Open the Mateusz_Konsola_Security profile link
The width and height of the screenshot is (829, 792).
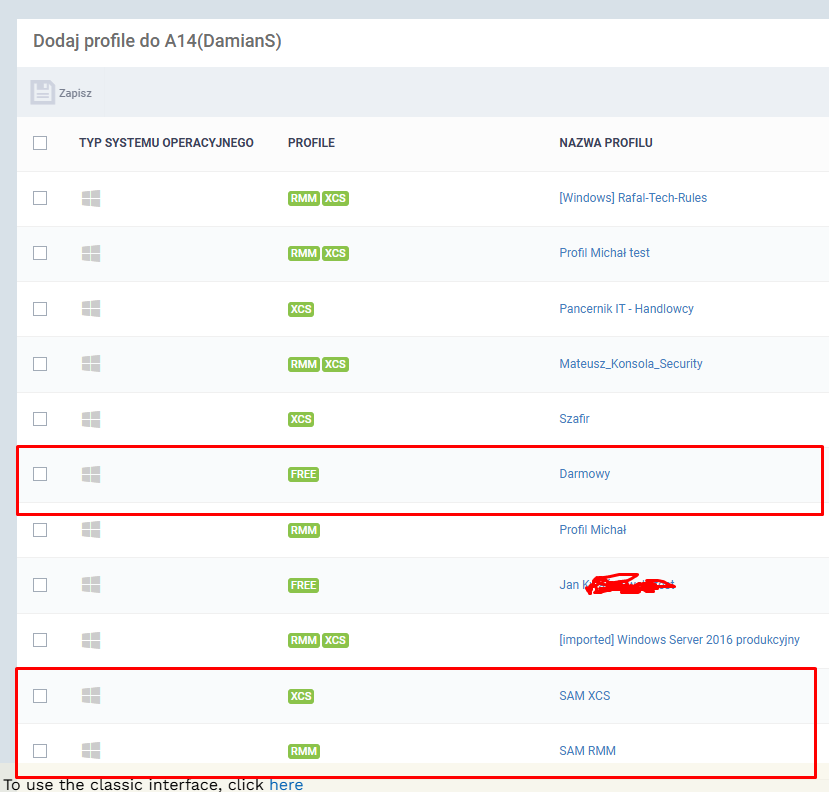(630, 364)
